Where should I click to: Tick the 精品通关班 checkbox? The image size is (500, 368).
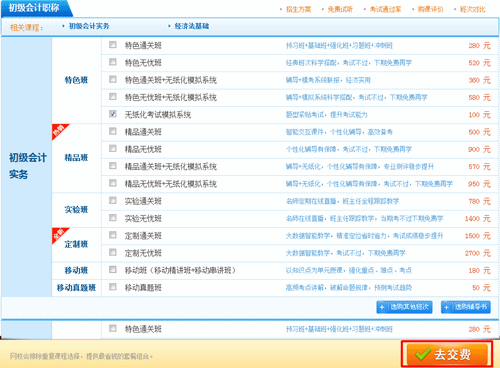click(x=113, y=131)
